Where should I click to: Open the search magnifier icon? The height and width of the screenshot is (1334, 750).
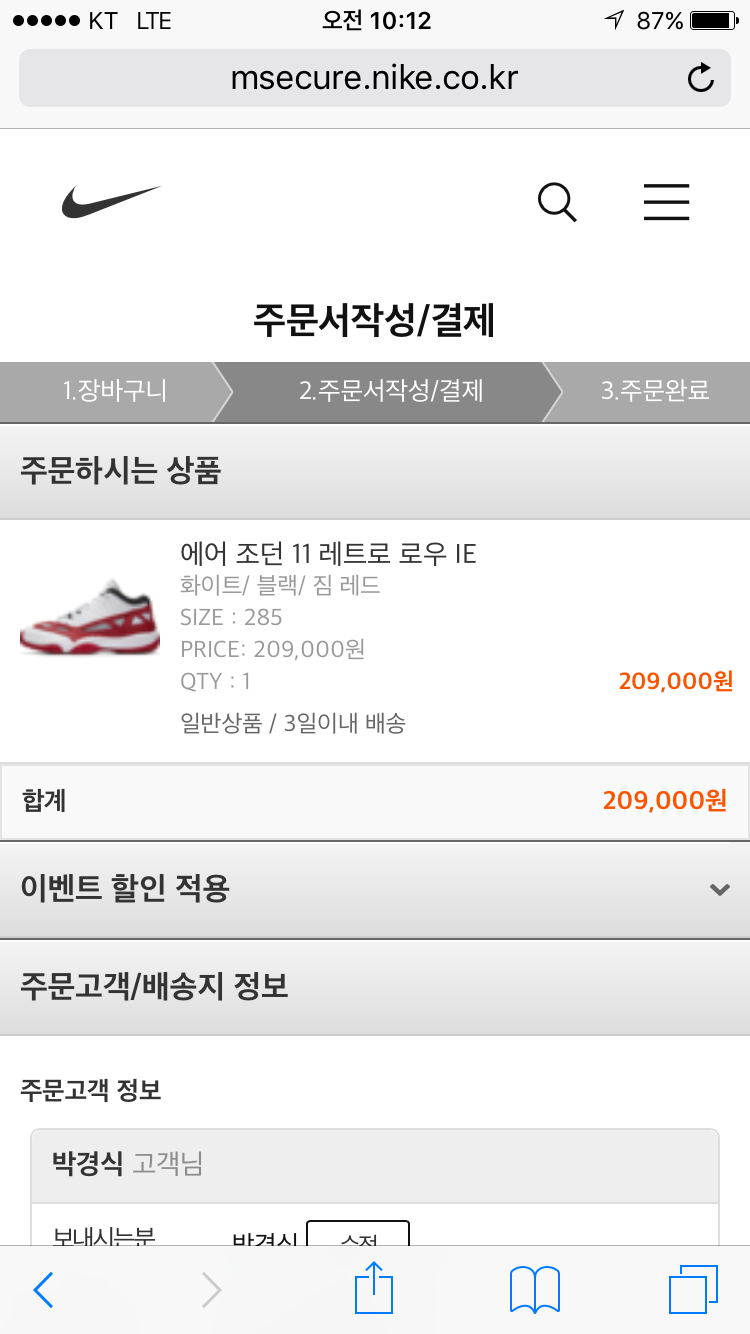point(557,203)
